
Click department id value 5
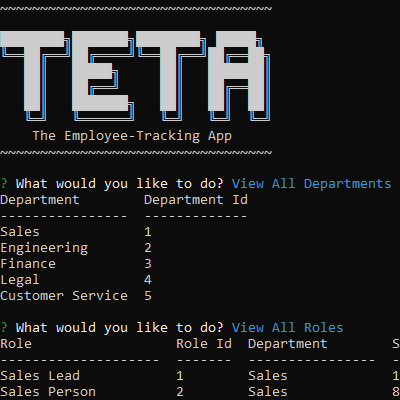click(148, 296)
